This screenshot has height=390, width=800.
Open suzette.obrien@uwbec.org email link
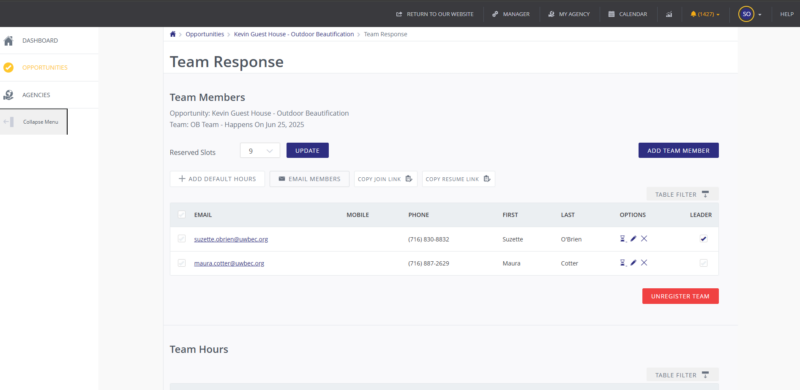(x=231, y=239)
